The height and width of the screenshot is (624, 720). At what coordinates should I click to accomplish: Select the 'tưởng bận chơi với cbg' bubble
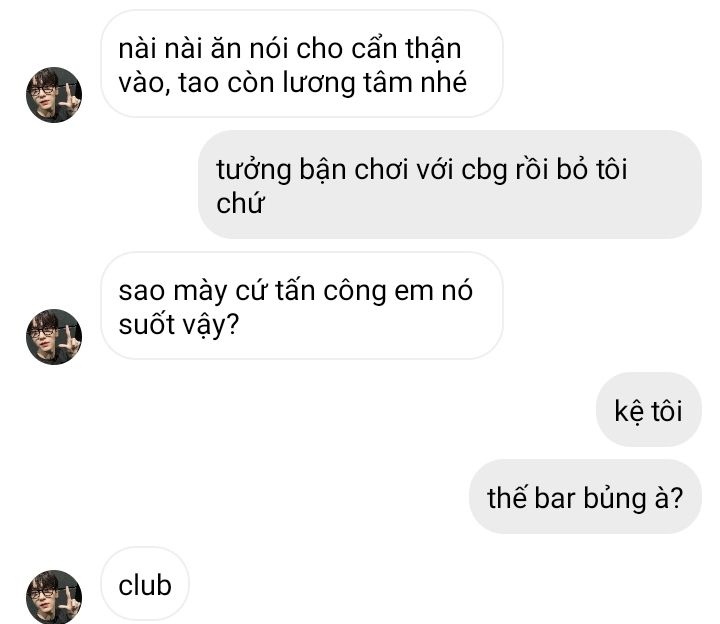pos(450,185)
